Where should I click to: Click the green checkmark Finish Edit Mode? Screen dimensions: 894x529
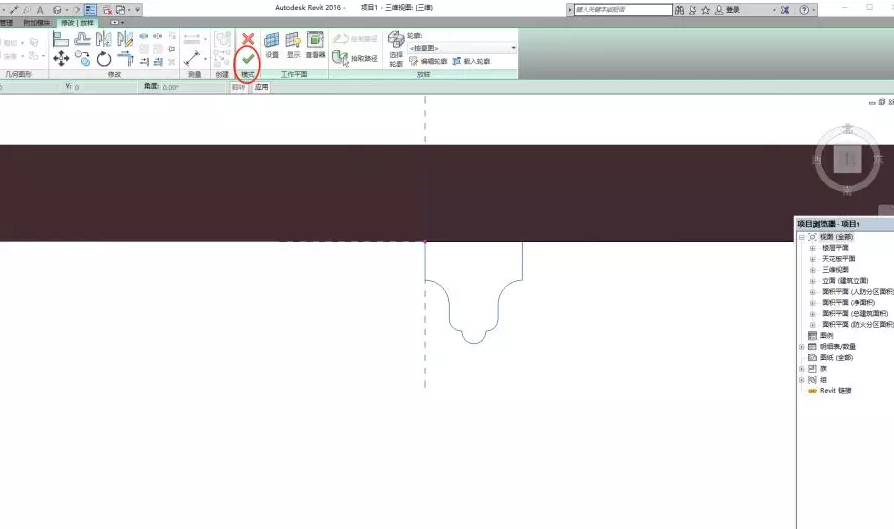[x=247, y=59]
